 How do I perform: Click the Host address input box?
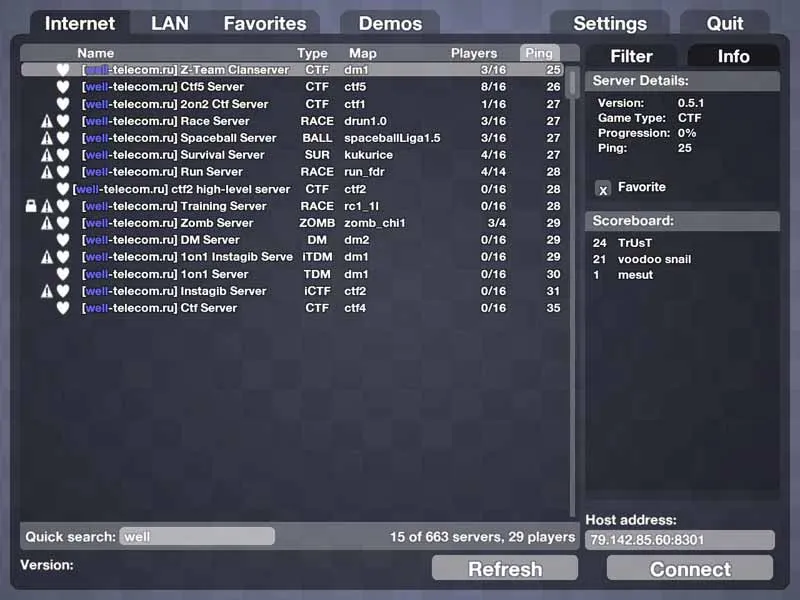point(680,540)
